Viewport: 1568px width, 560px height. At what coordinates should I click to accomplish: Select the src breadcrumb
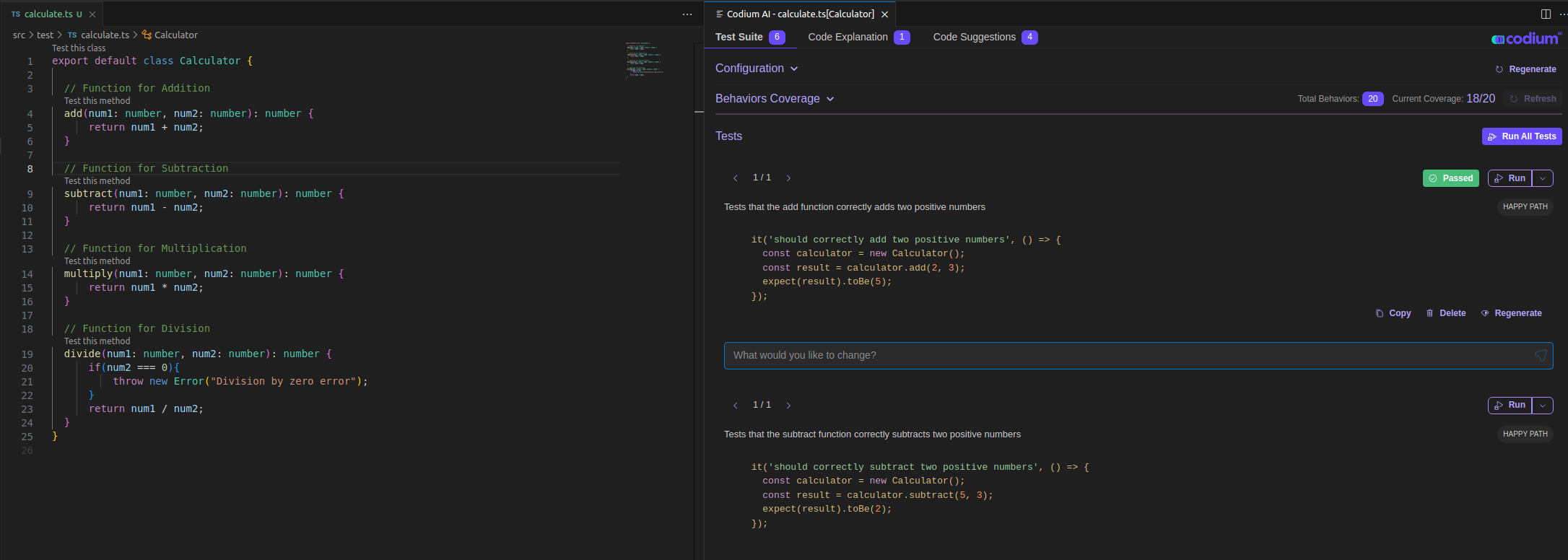pyautogui.click(x=19, y=35)
